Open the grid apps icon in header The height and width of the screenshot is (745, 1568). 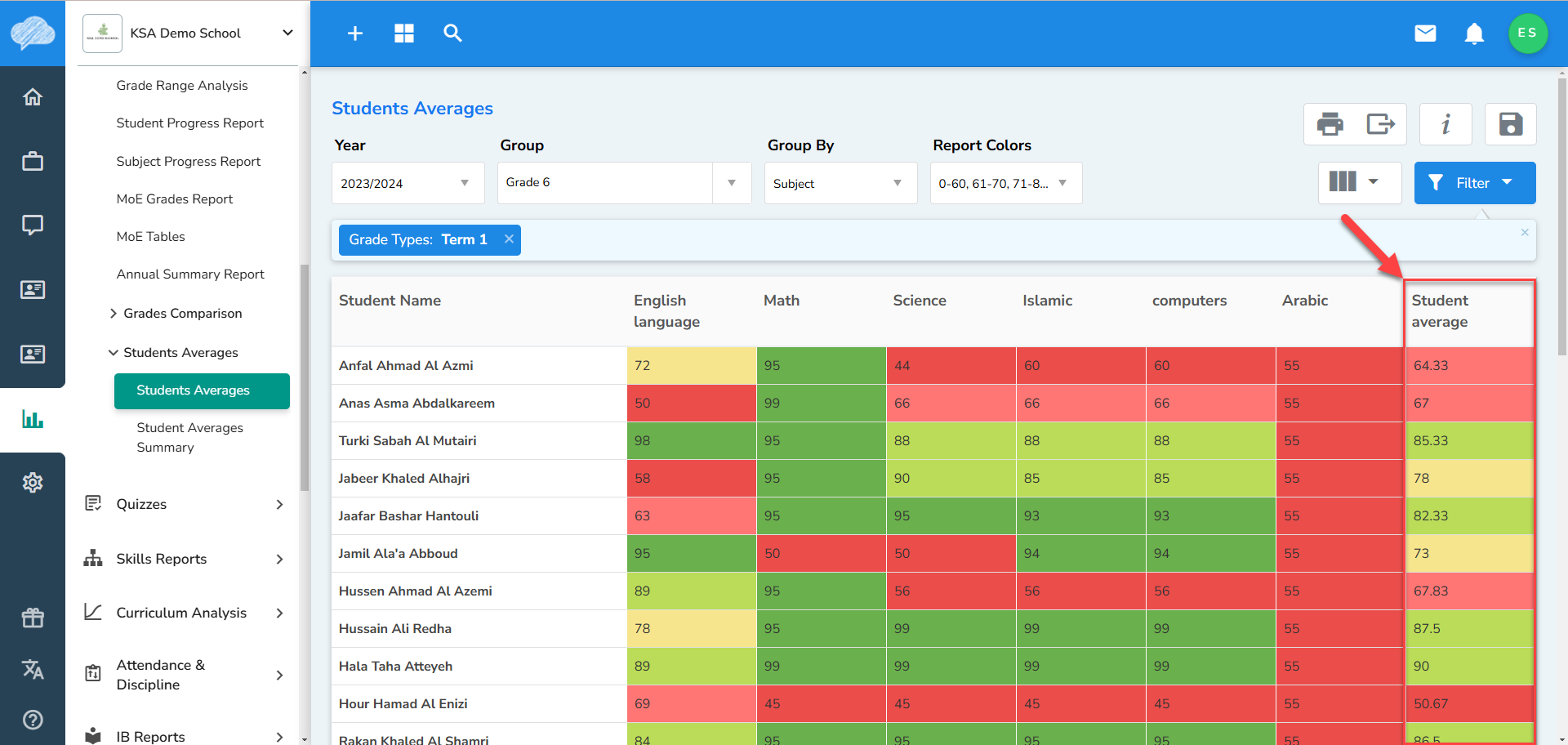point(404,33)
